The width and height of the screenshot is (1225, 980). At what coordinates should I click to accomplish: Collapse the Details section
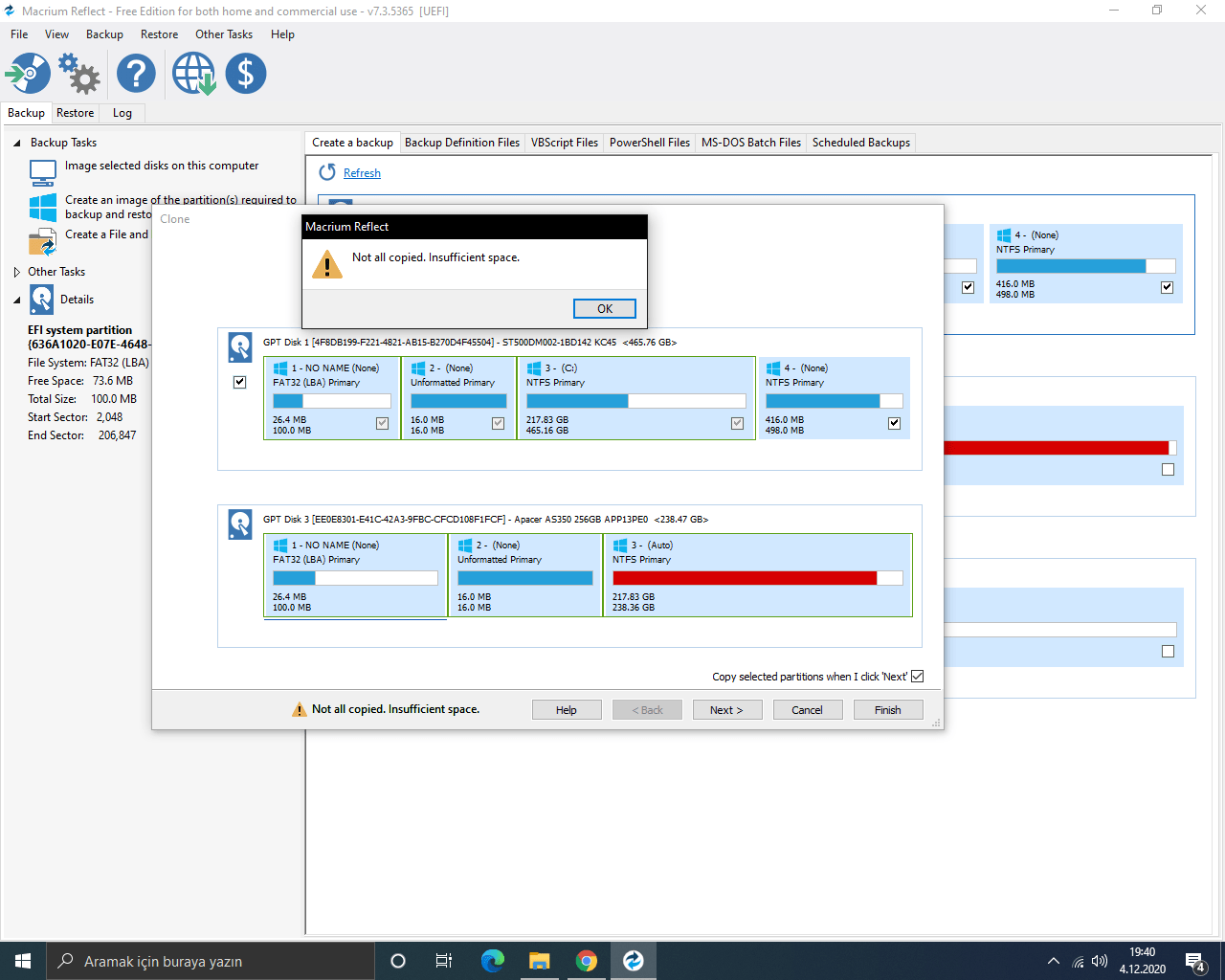17,300
